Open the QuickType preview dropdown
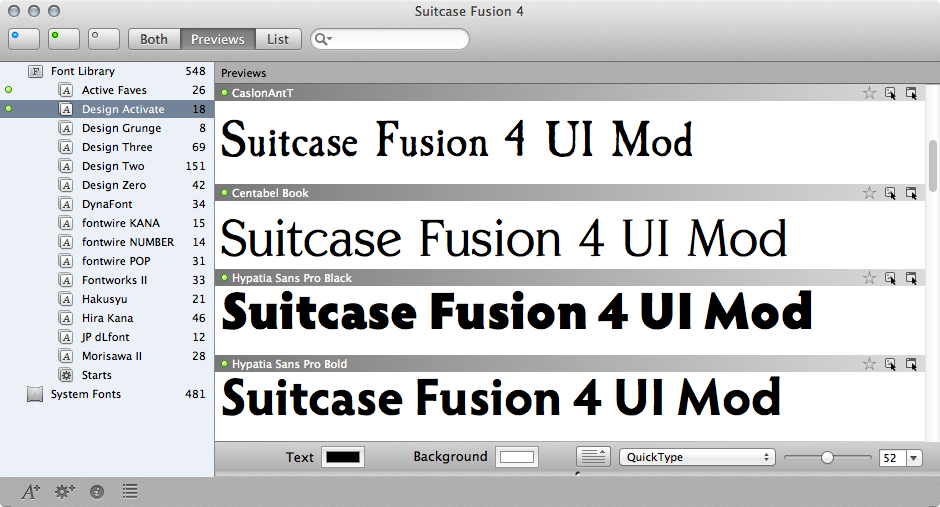This screenshot has height=507, width=940. click(697, 457)
